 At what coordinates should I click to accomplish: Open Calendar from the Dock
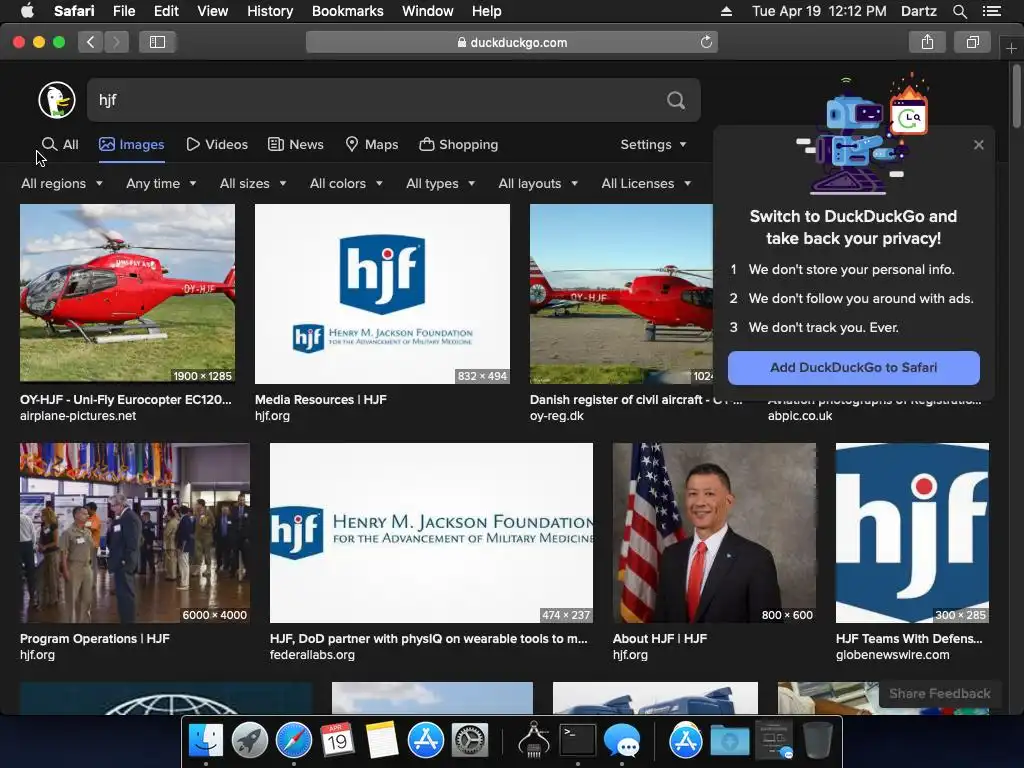tap(337, 740)
